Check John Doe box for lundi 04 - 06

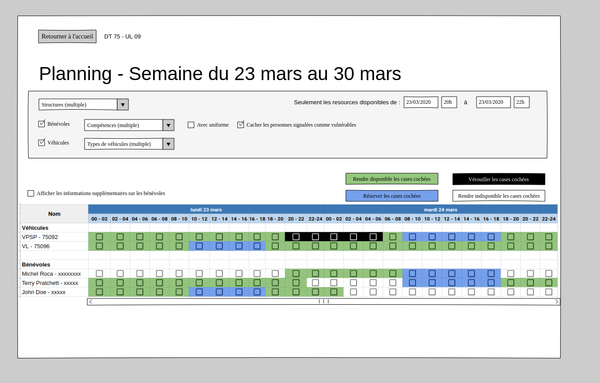[140, 292]
